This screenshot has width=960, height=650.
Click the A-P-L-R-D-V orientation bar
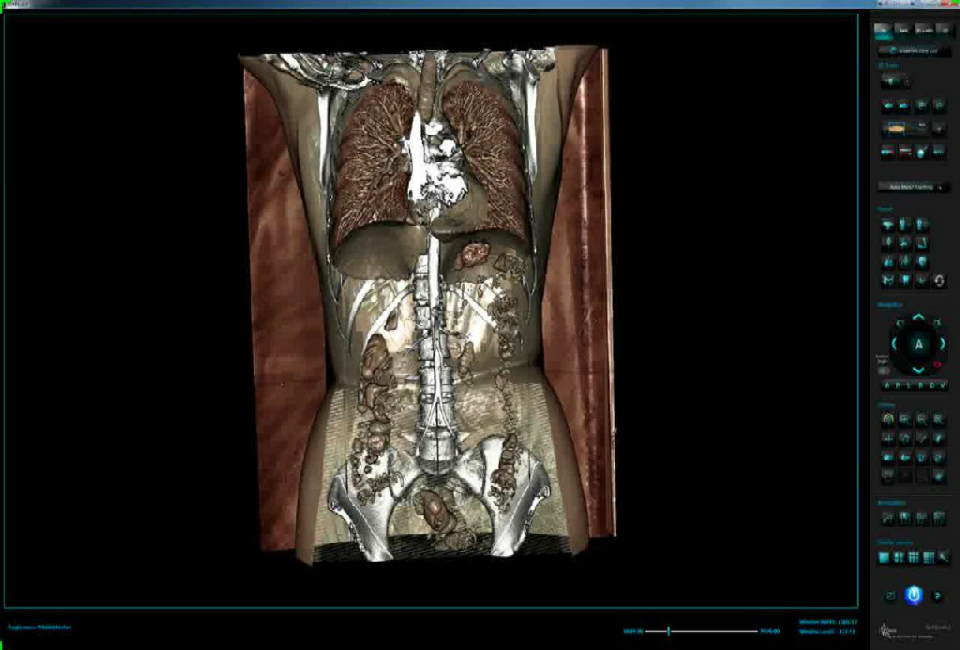[913, 385]
